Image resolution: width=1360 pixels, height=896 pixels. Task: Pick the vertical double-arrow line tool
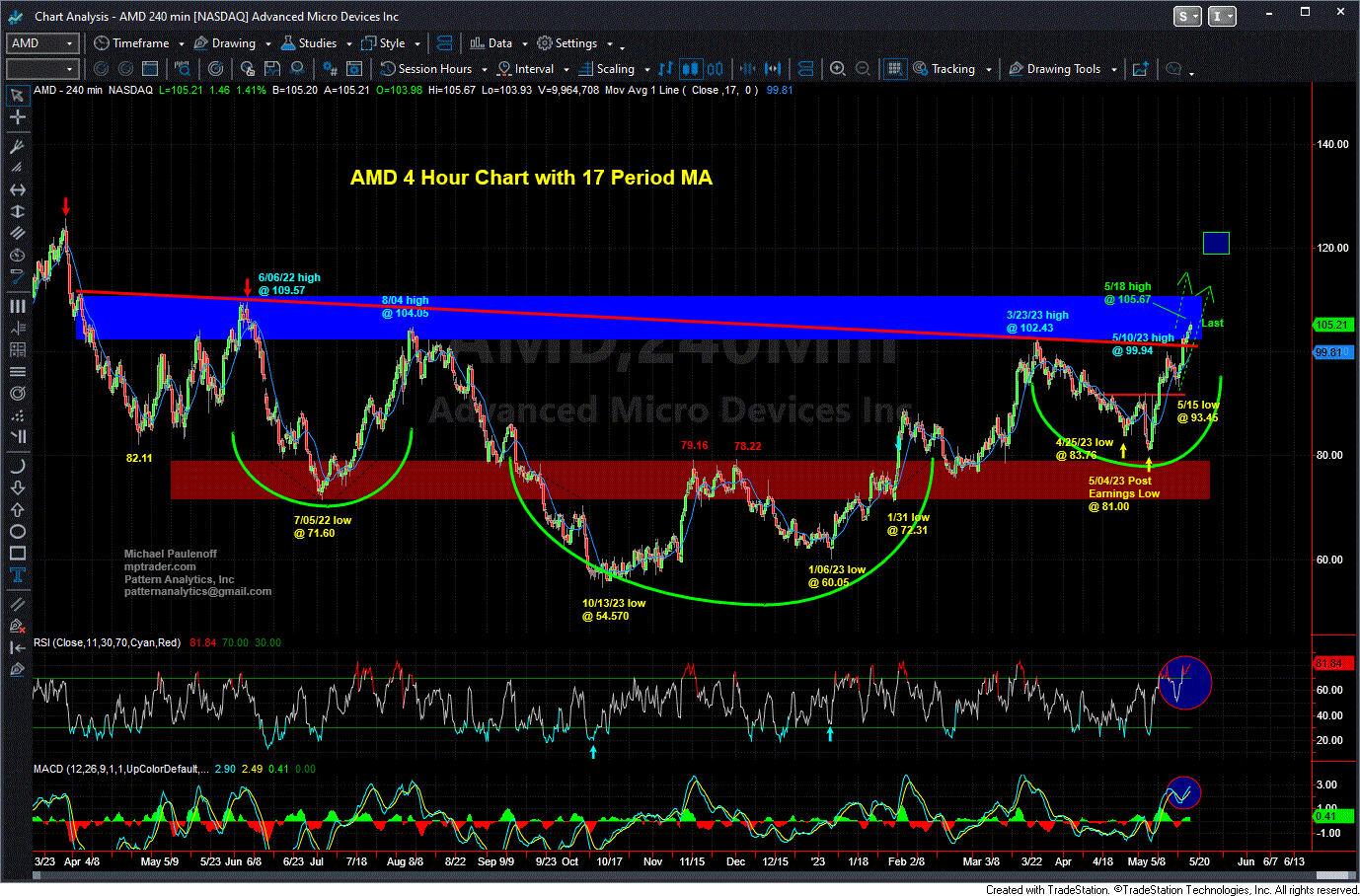17,211
